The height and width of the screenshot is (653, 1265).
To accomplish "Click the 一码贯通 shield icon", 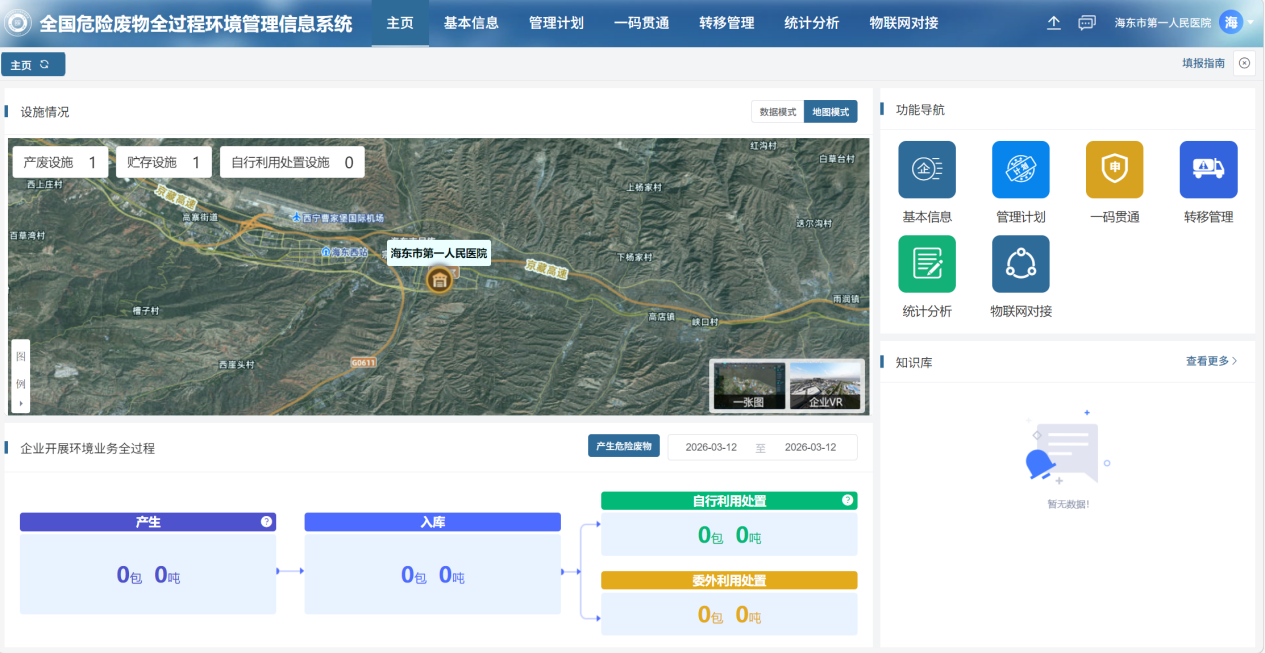I will (x=1114, y=169).
